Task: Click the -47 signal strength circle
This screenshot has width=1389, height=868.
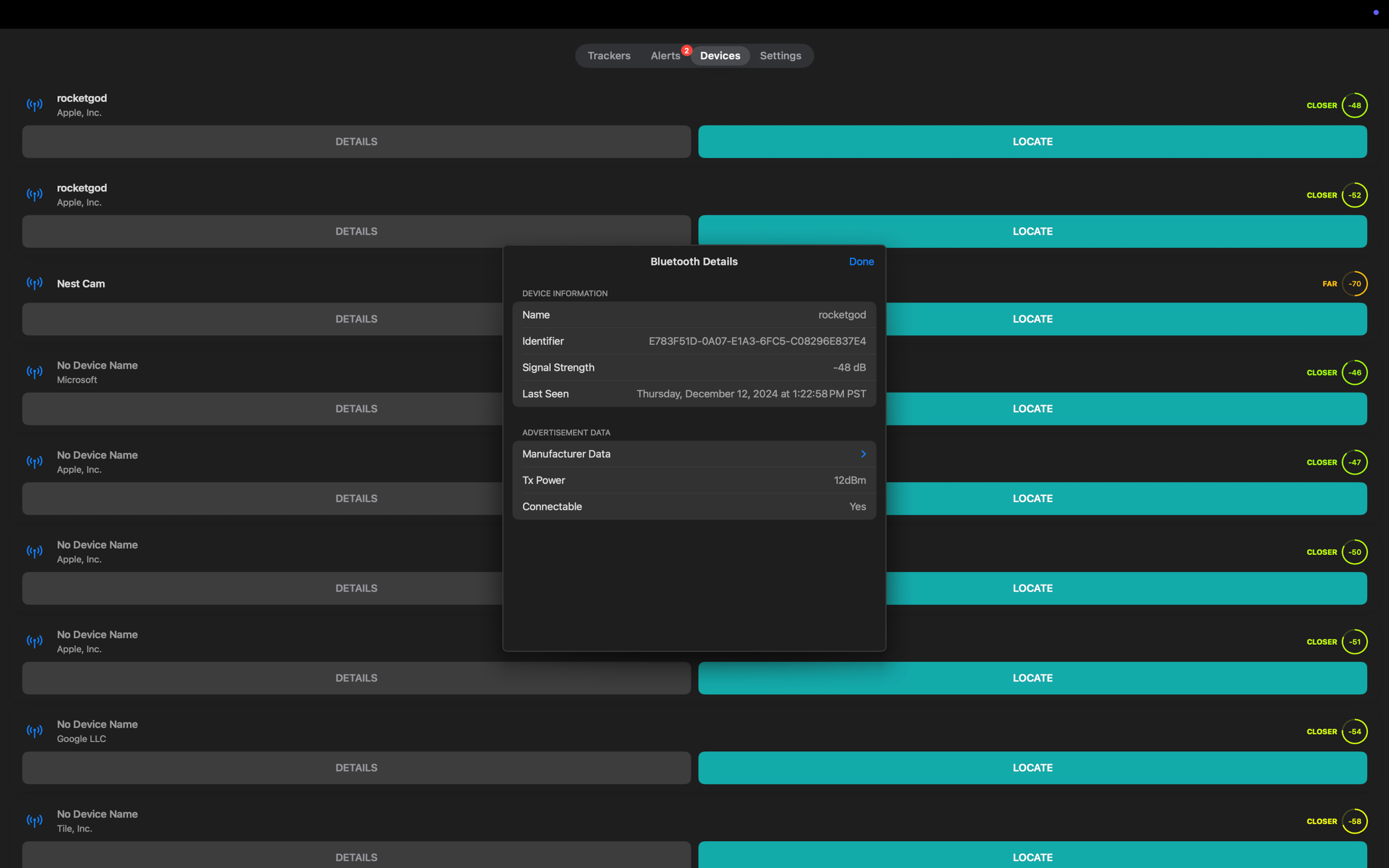Action: click(x=1355, y=462)
